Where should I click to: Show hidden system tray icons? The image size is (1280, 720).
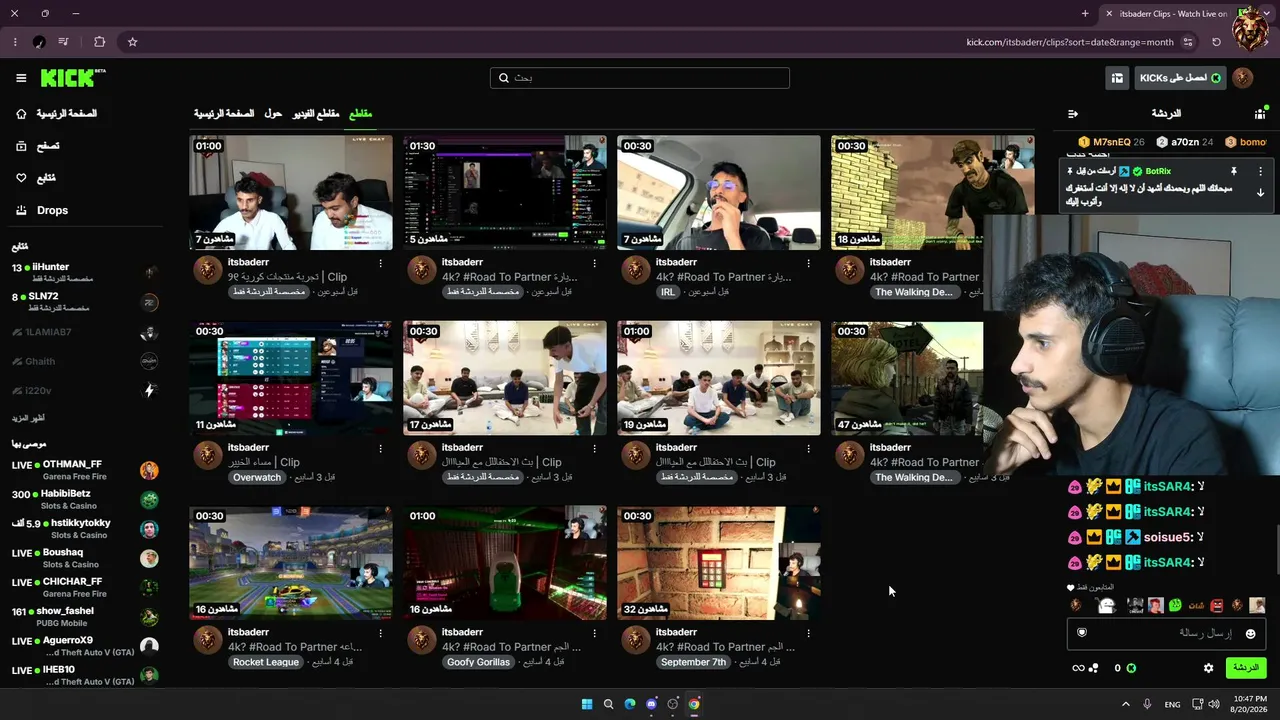pyautogui.click(x=1125, y=704)
